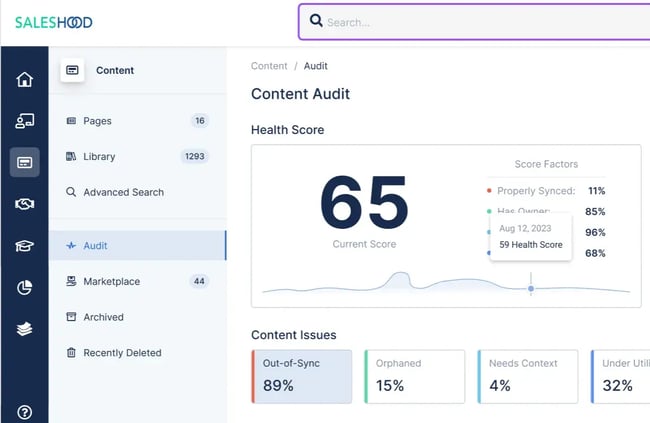Image resolution: width=650 pixels, height=423 pixels.
Task: Open Pages in the Content menu
Action: tap(138, 121)
